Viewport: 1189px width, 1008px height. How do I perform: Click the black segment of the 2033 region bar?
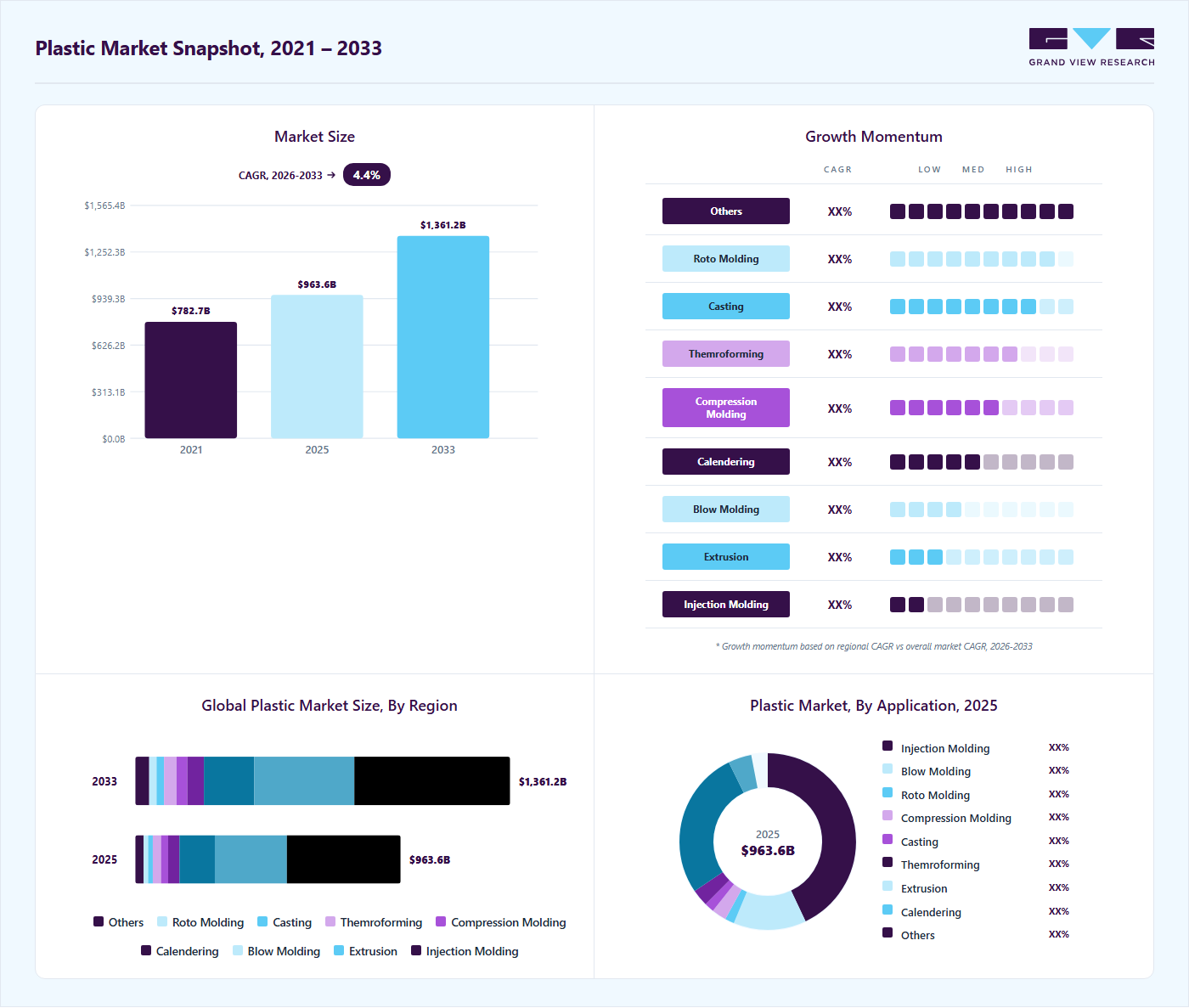[x=432, y=781]
